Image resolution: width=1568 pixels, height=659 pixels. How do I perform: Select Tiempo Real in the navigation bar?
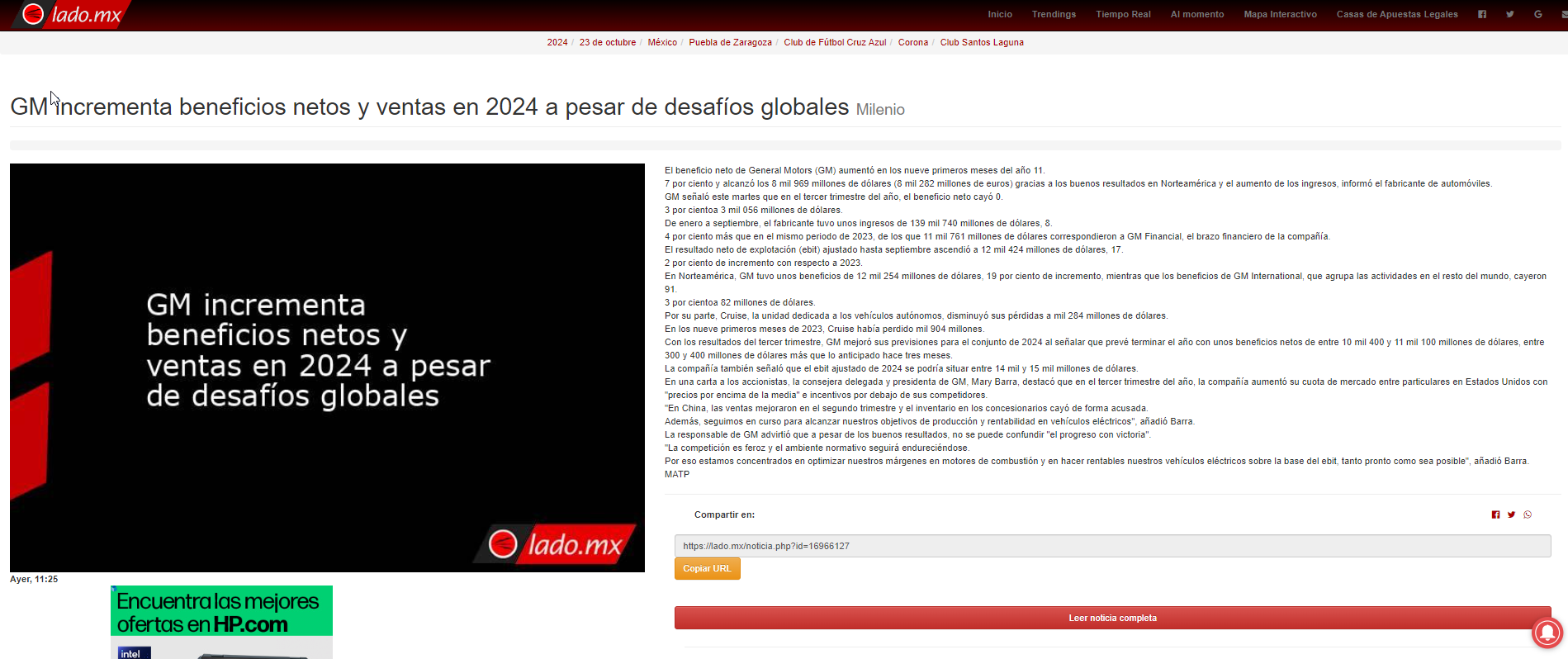tap(1123, 14)
